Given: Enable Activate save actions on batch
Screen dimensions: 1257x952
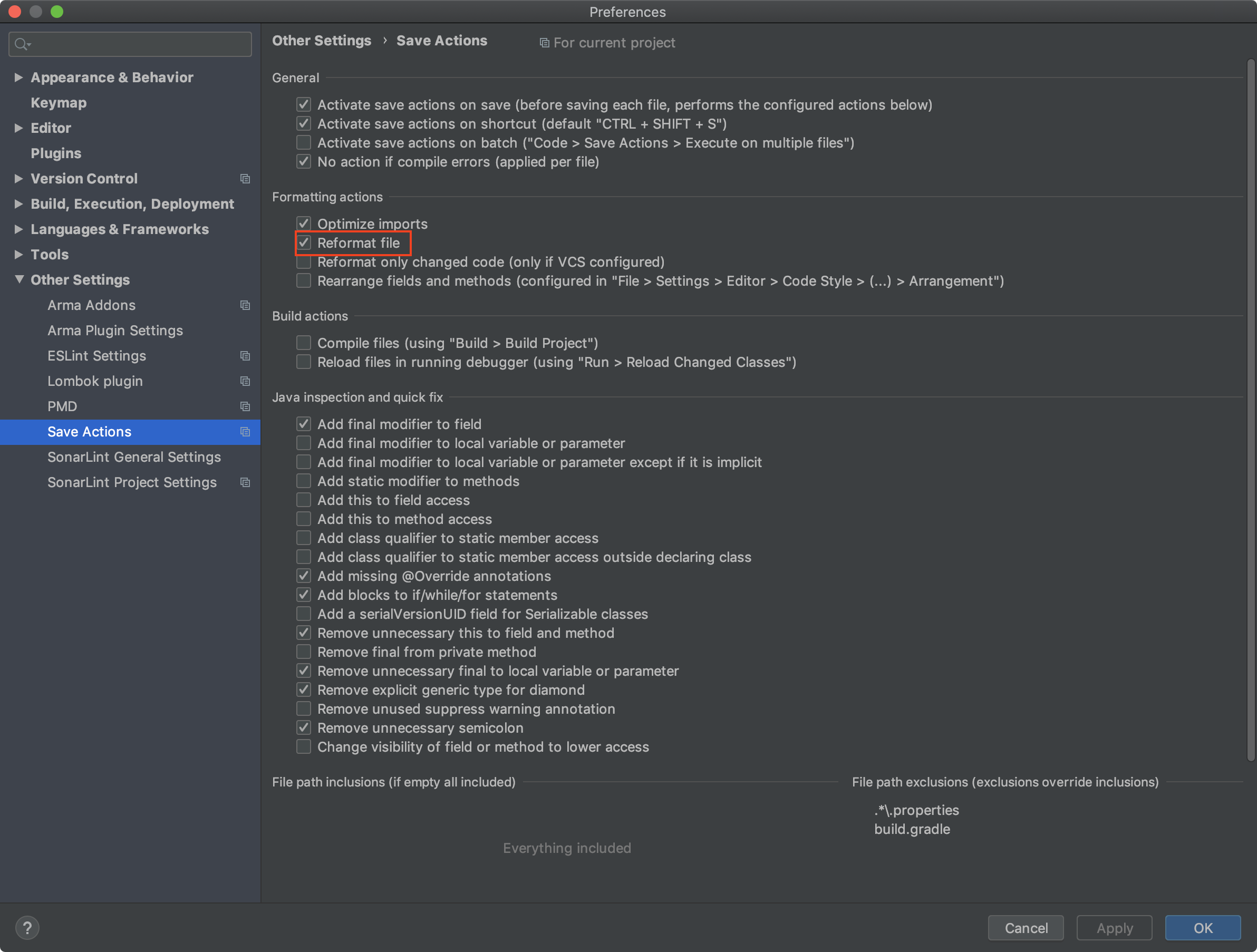Looking at the screenshot, I should [x=304, y=142].
